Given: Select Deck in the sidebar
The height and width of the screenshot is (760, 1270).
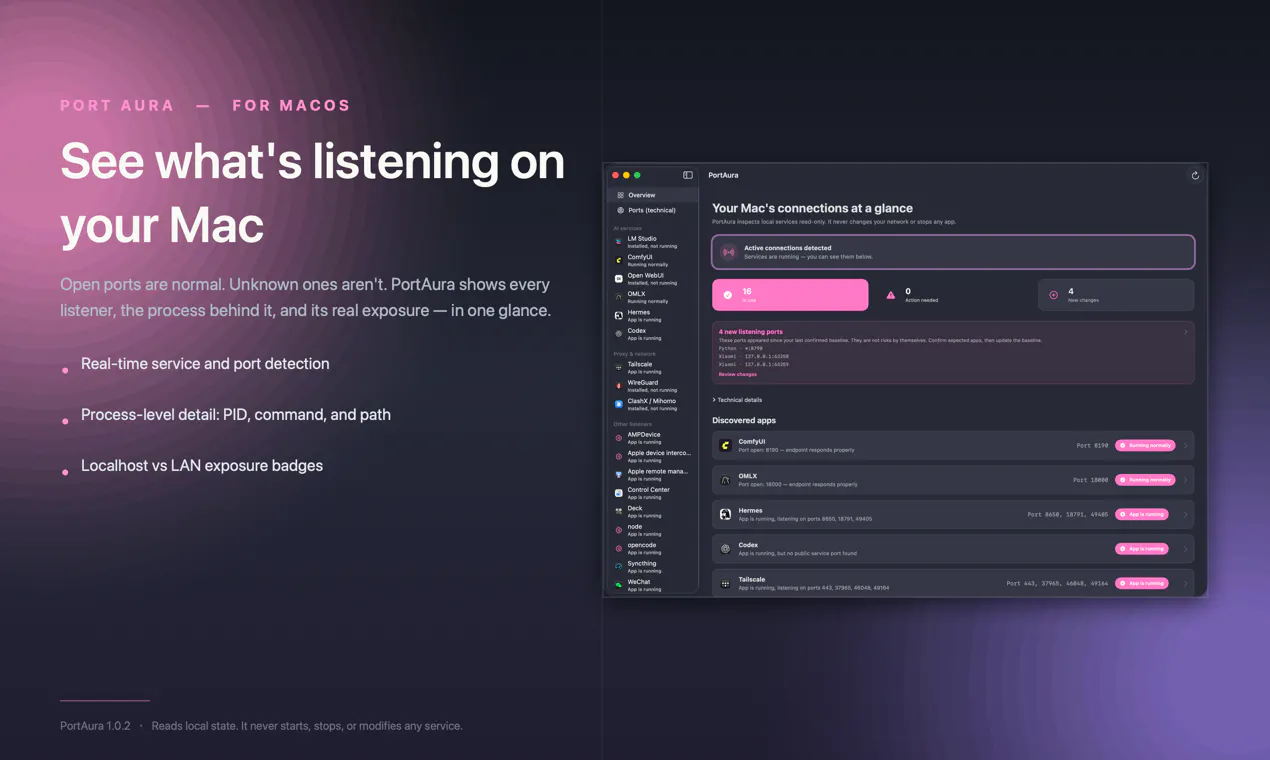Looking at the screenshot, I should point(653,511).
